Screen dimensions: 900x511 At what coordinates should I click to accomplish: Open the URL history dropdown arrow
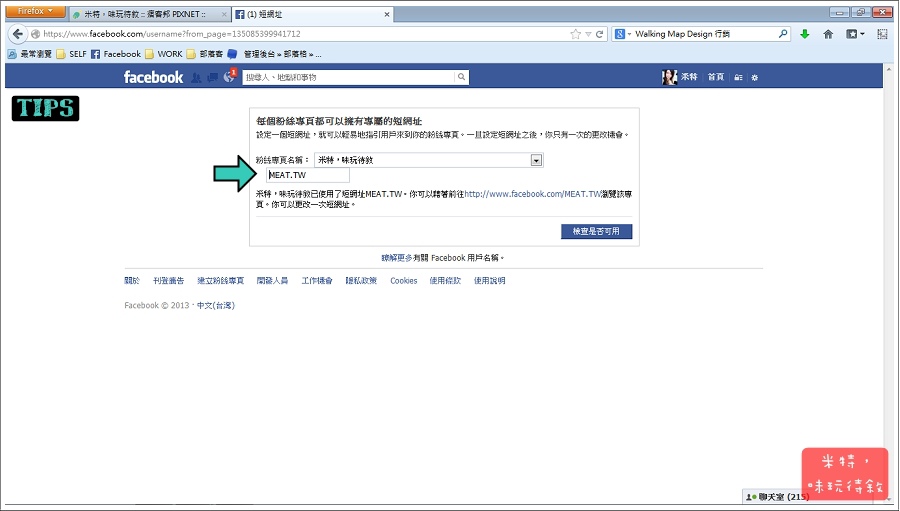pyautogui.click(x=588, y=34)
